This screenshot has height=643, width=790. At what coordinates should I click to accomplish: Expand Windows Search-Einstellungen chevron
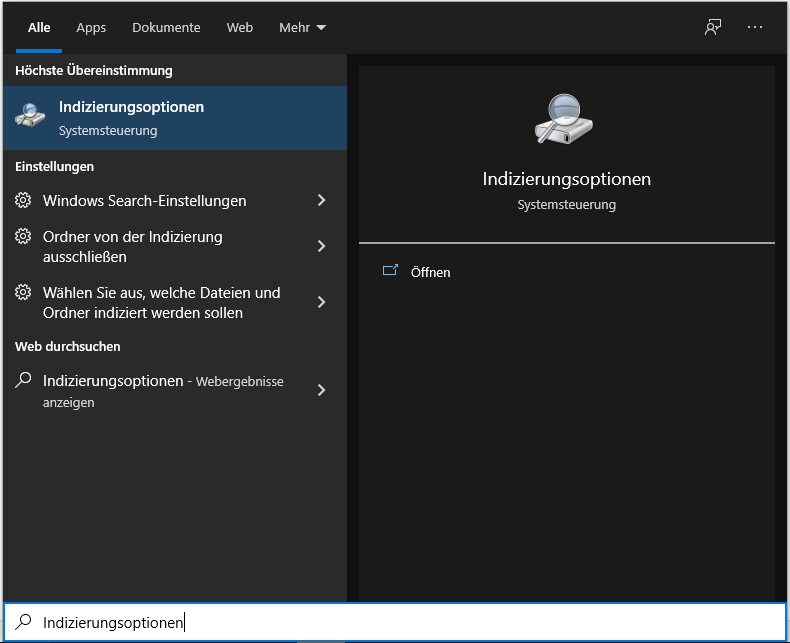click(321, 201)
